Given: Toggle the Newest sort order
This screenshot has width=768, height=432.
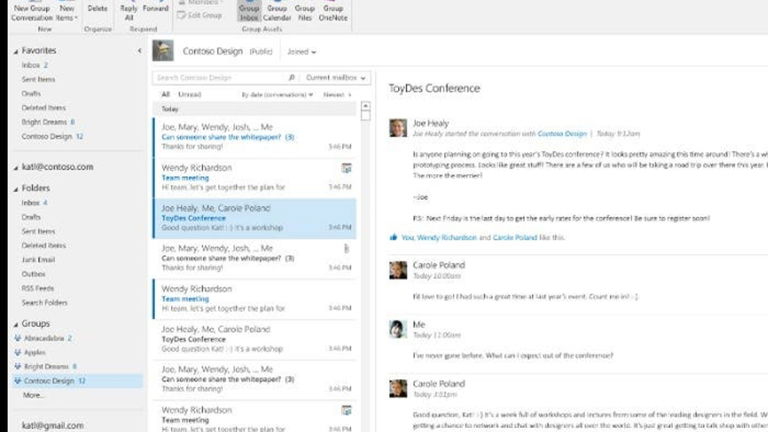Looking at the screenshot, I should click(337, 95).
